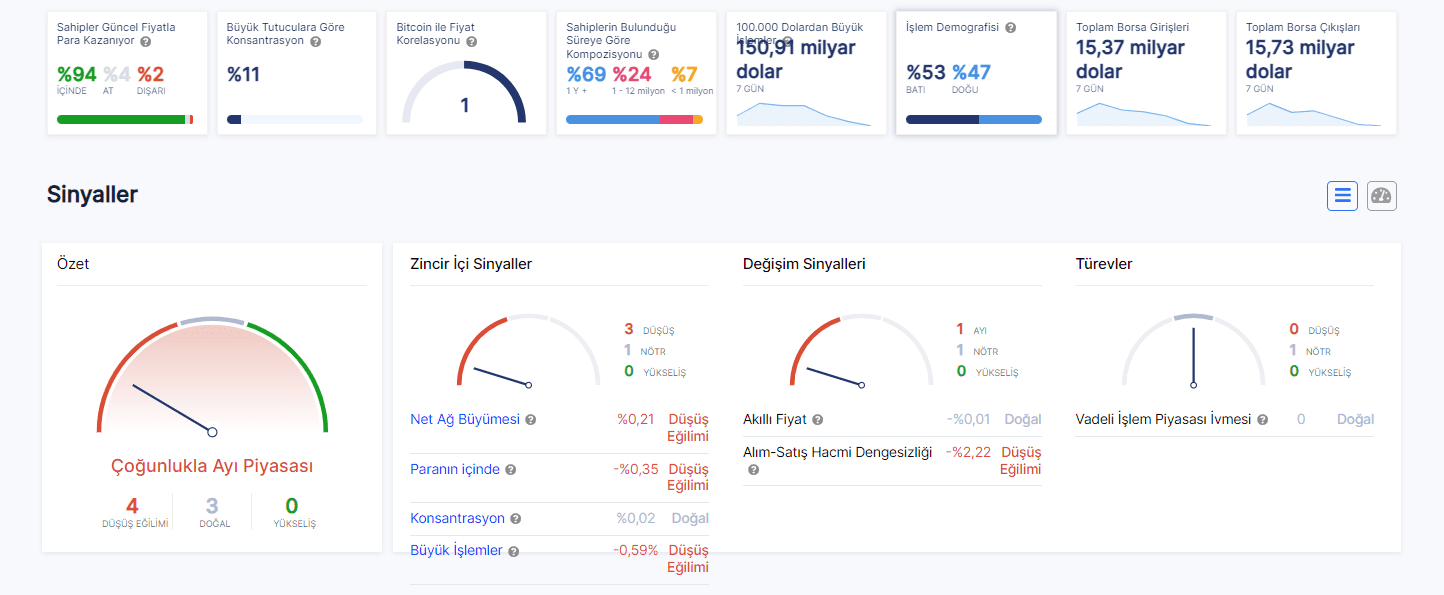Click the Batı/Doğu demographic bar
1444x595 pixels.
tap(973, 120)
